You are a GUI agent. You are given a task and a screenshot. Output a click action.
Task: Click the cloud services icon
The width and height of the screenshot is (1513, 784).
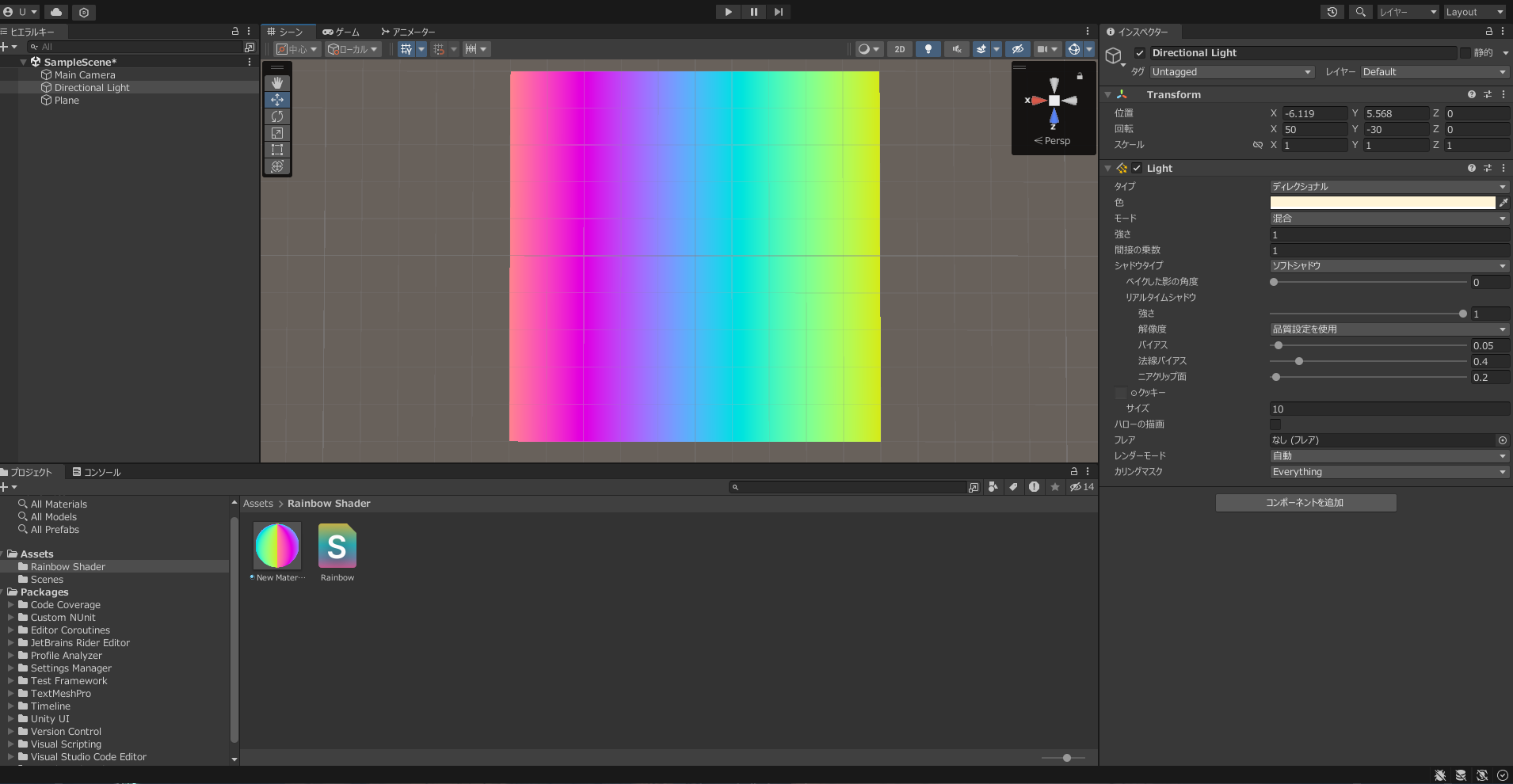pos(56,12)
